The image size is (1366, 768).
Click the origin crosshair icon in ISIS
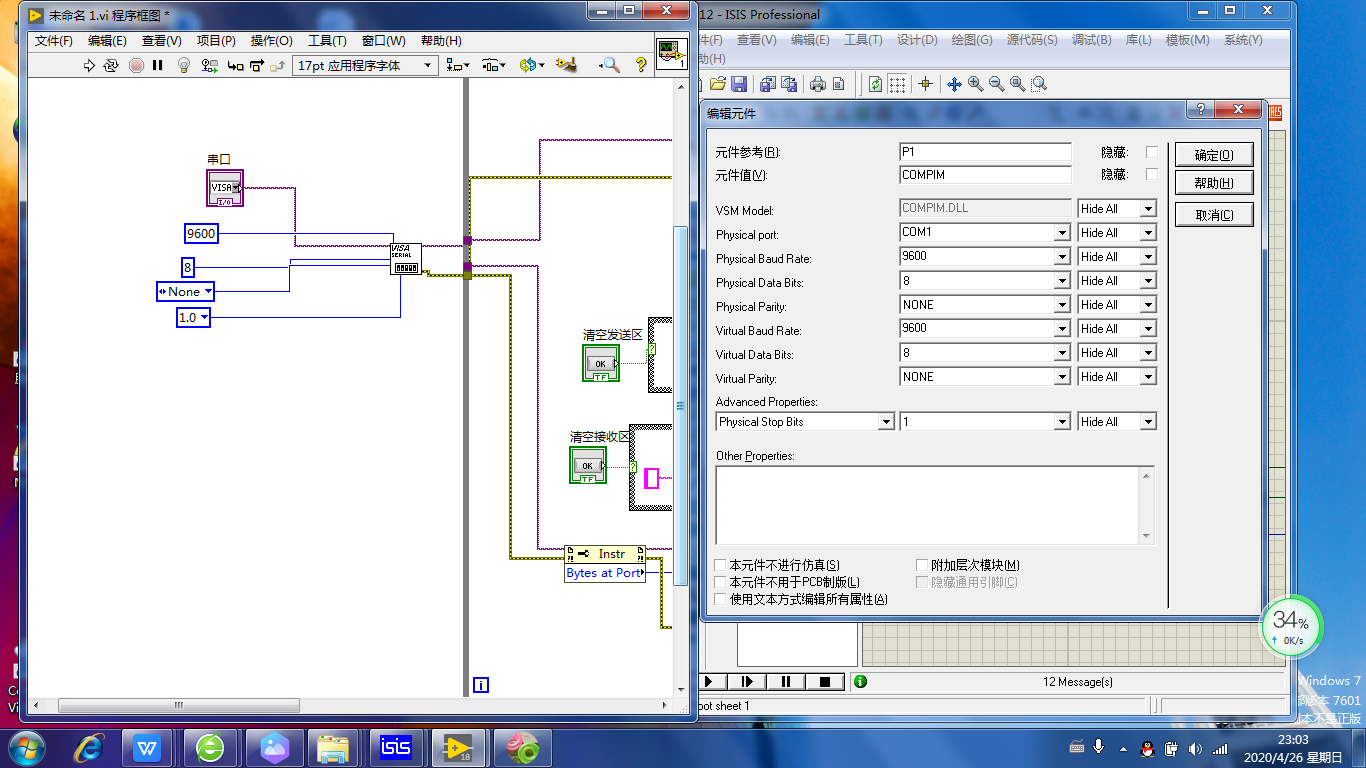(925, 84)
